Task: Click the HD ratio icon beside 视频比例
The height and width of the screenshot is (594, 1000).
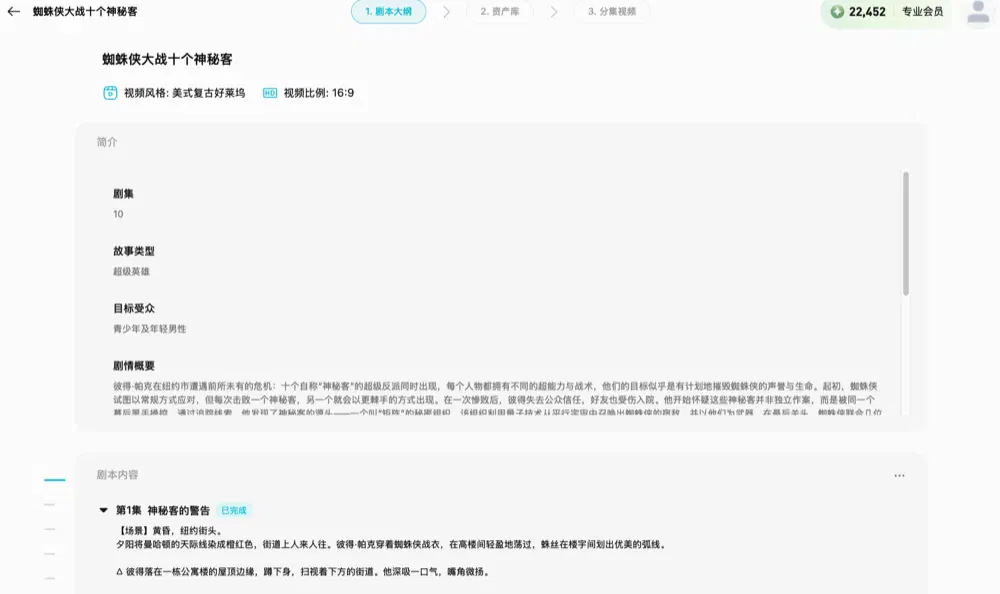Action: (x=270, y=93)
